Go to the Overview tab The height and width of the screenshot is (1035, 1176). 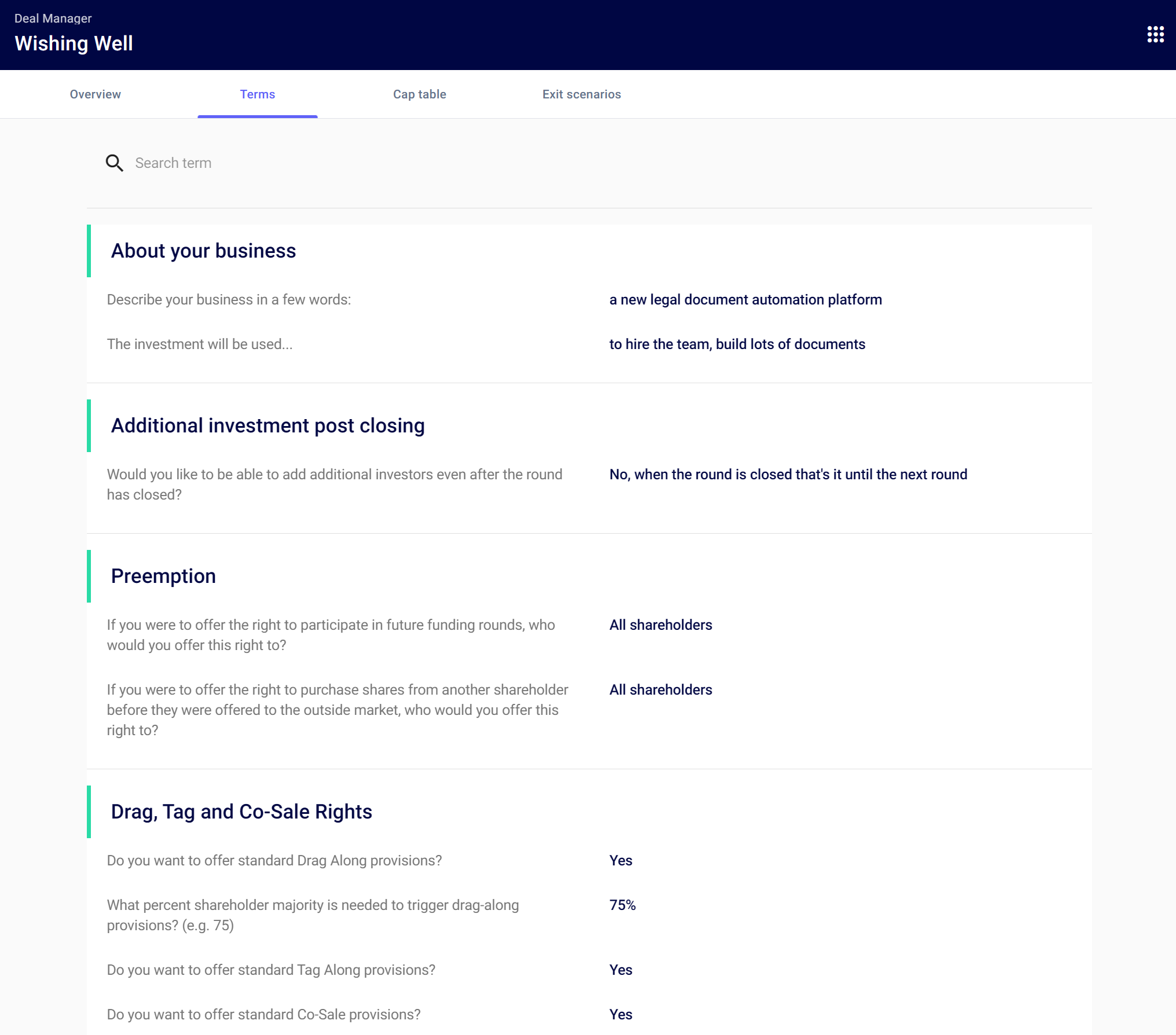(x=95, y=94)
